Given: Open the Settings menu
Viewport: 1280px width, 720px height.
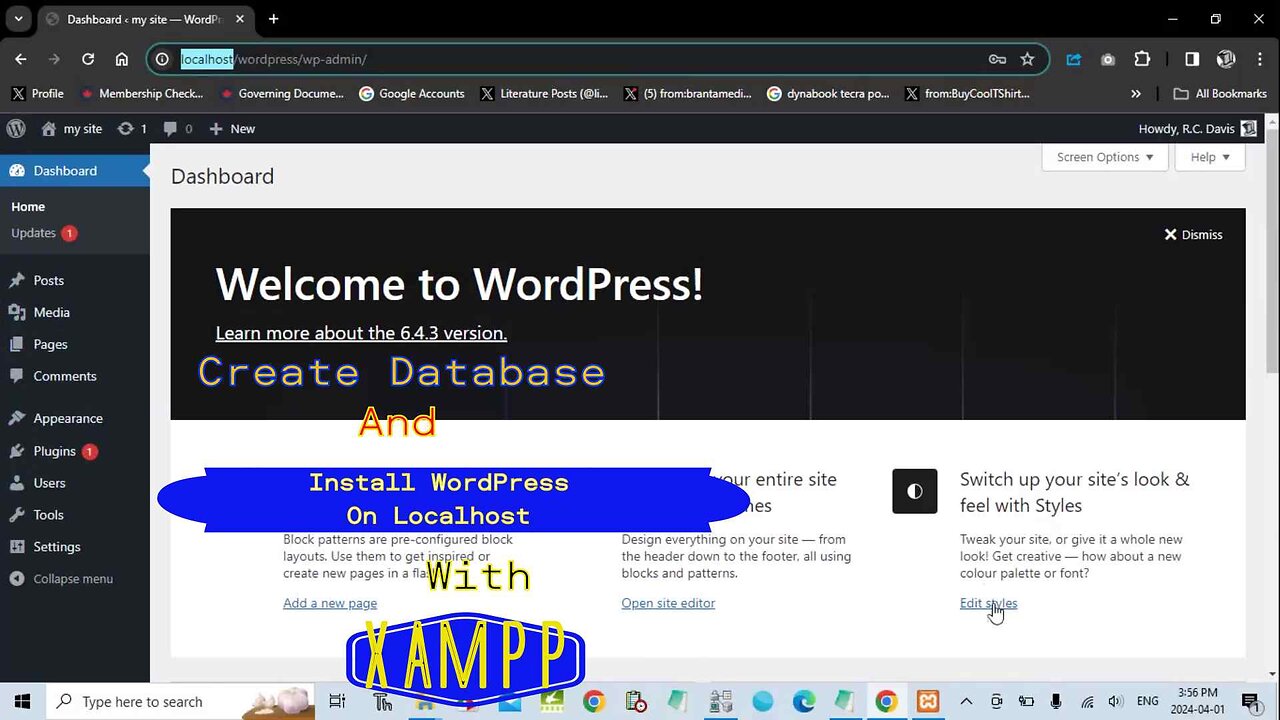Looking at the screenshot, I should tap(56, 547).
